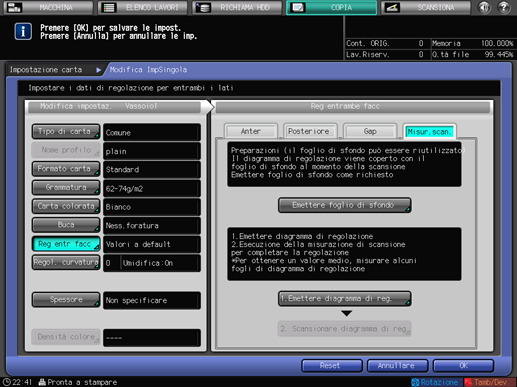
Task: Click the plain profile name value
Action: [x=152, y=151]
